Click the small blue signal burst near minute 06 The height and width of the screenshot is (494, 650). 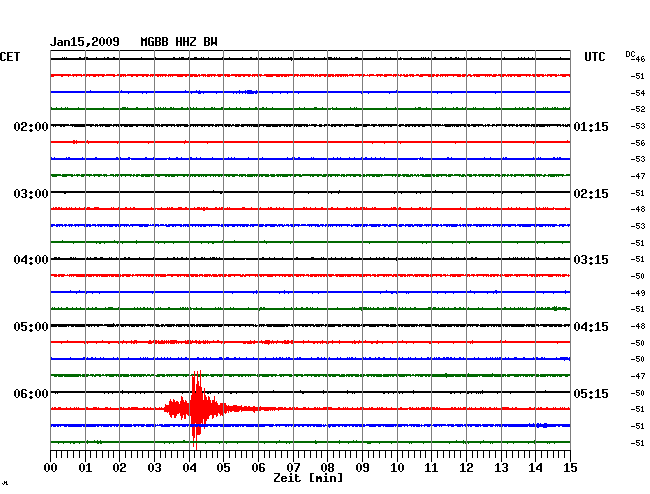pyautogui.click(x=250, y=92)
